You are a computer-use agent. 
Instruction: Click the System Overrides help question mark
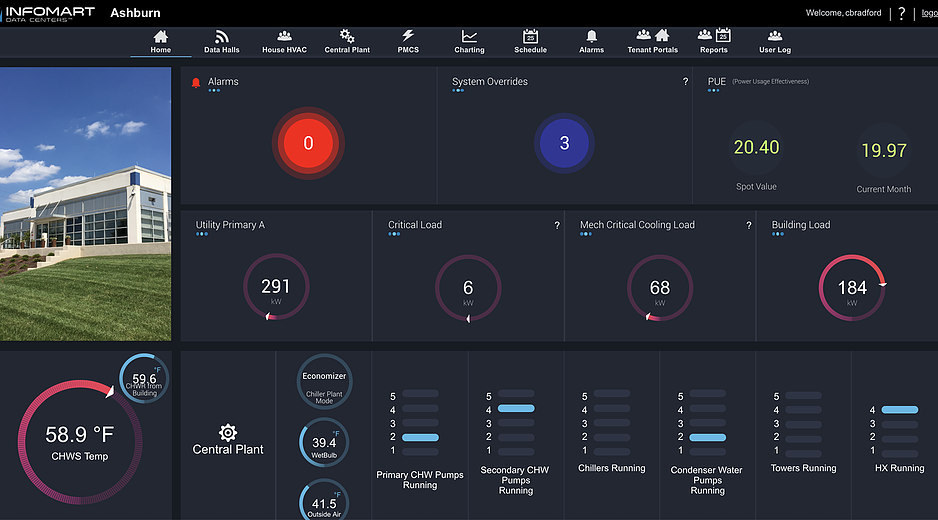pyautogui.click(x=685, y=81)
